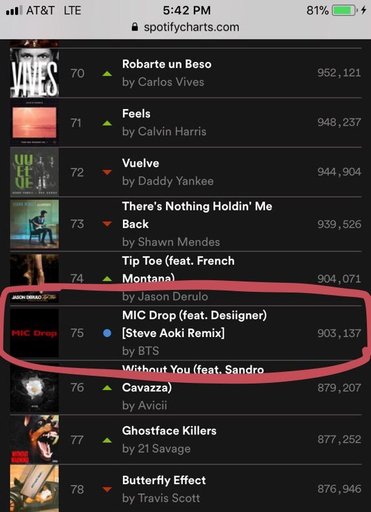This screenshot has width=371, height=512.
Task: Open the Robarte un Beso song title
Action: tap(167, 64)
